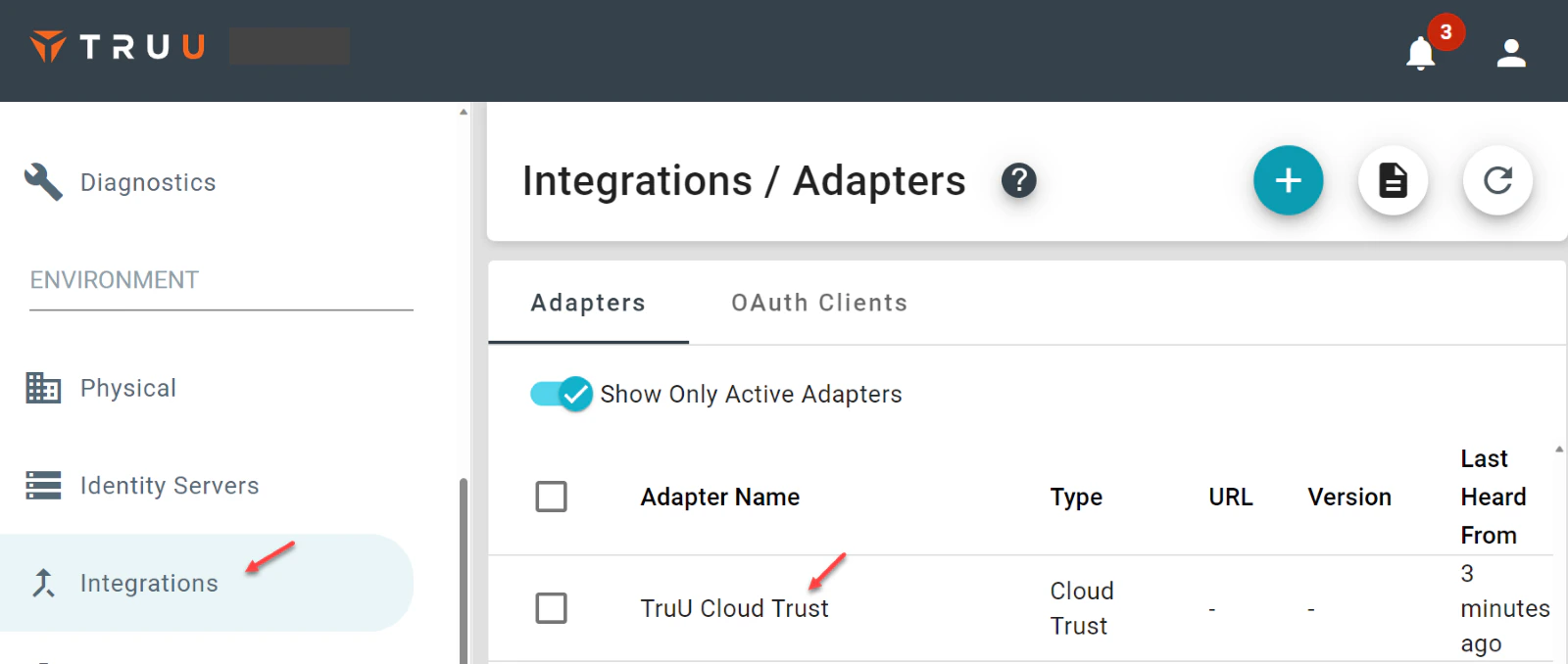Open the TruU Cloud Trust adapter
The height and width of the screenshot is (664, 1568).
click(x=734, y=608)
